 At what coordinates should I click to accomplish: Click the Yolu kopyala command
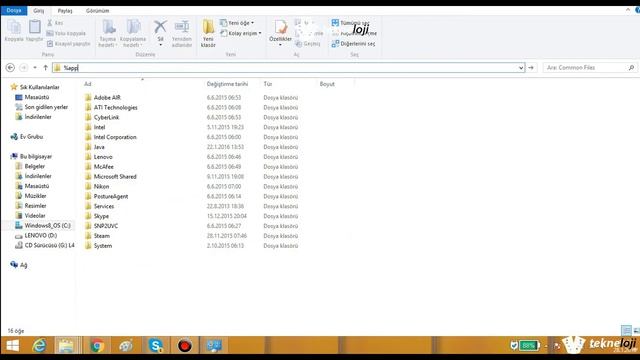[x=66, y=33]
